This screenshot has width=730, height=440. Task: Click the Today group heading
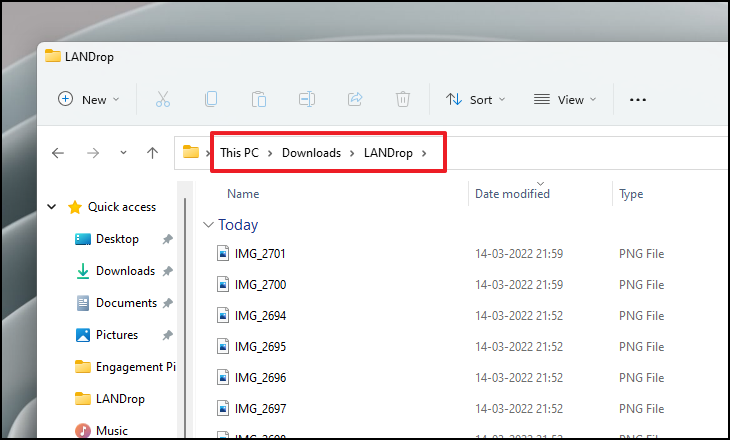pos(238,225)
